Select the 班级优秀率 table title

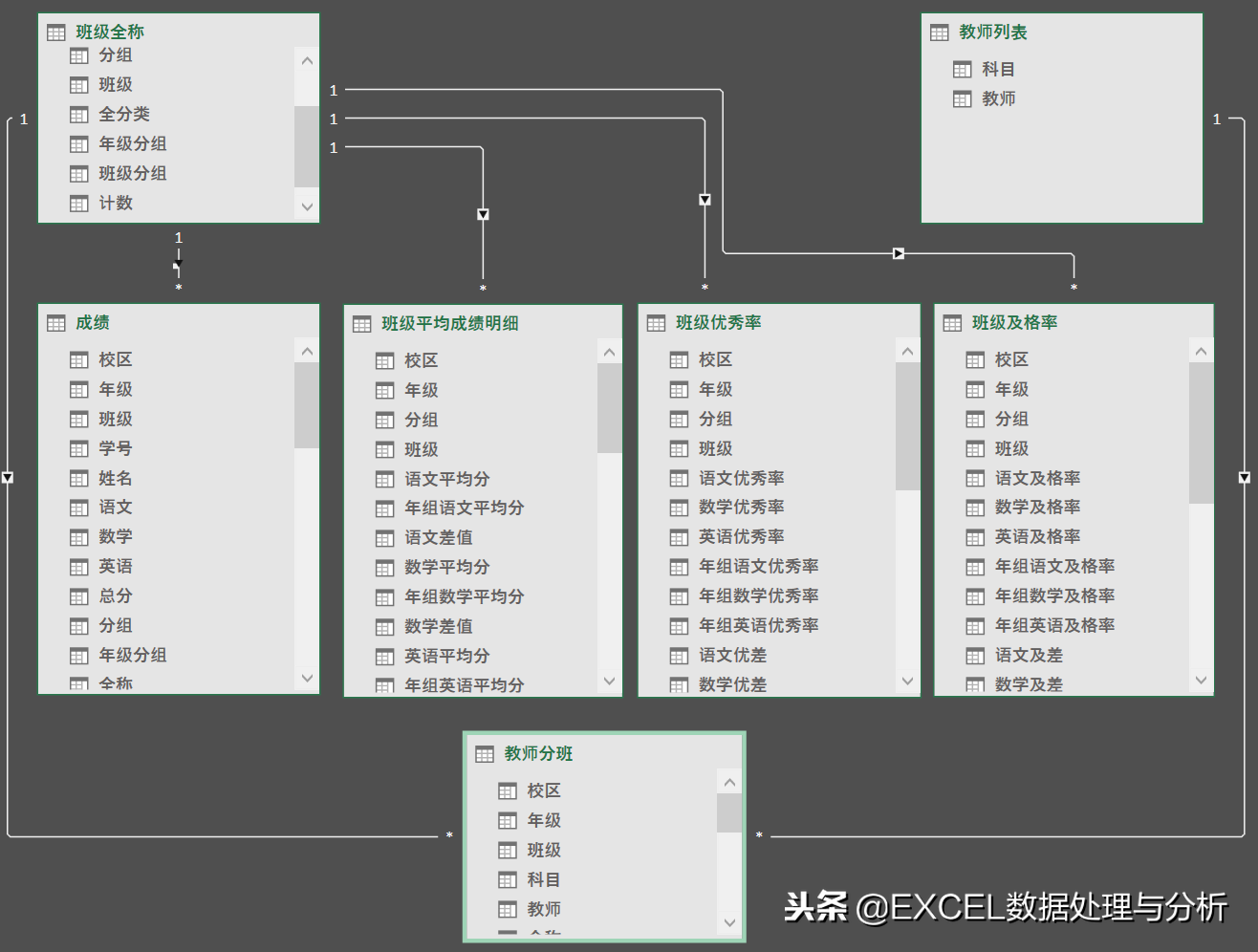(719, 323)
